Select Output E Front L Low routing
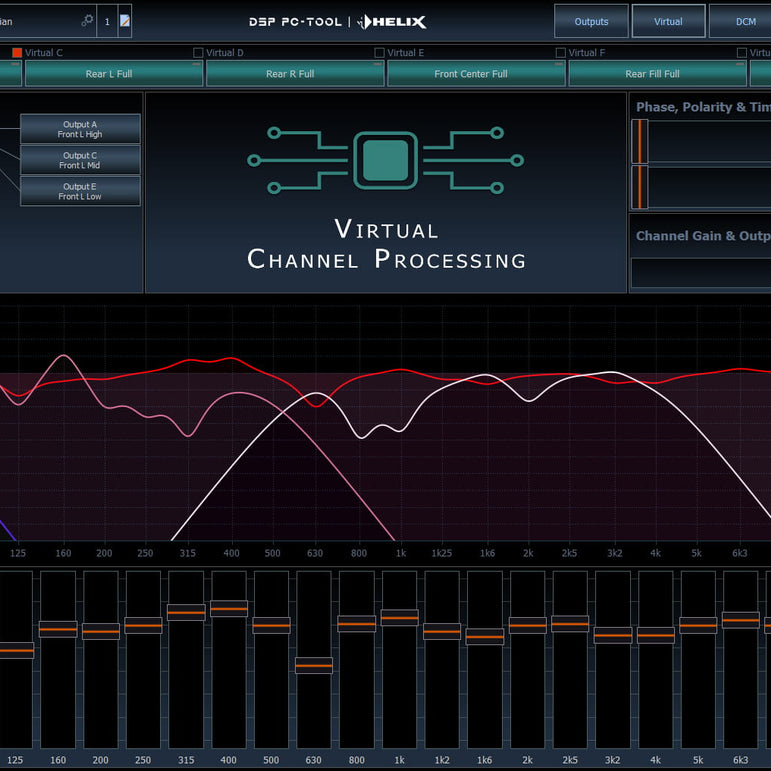 pyautogui.click(x=80, y=191)
